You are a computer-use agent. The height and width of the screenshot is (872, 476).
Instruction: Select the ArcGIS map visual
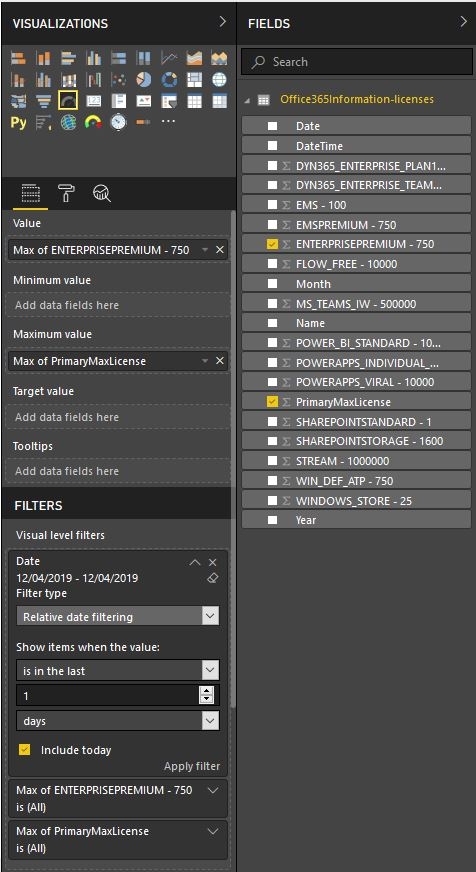[x=68, y=122]
